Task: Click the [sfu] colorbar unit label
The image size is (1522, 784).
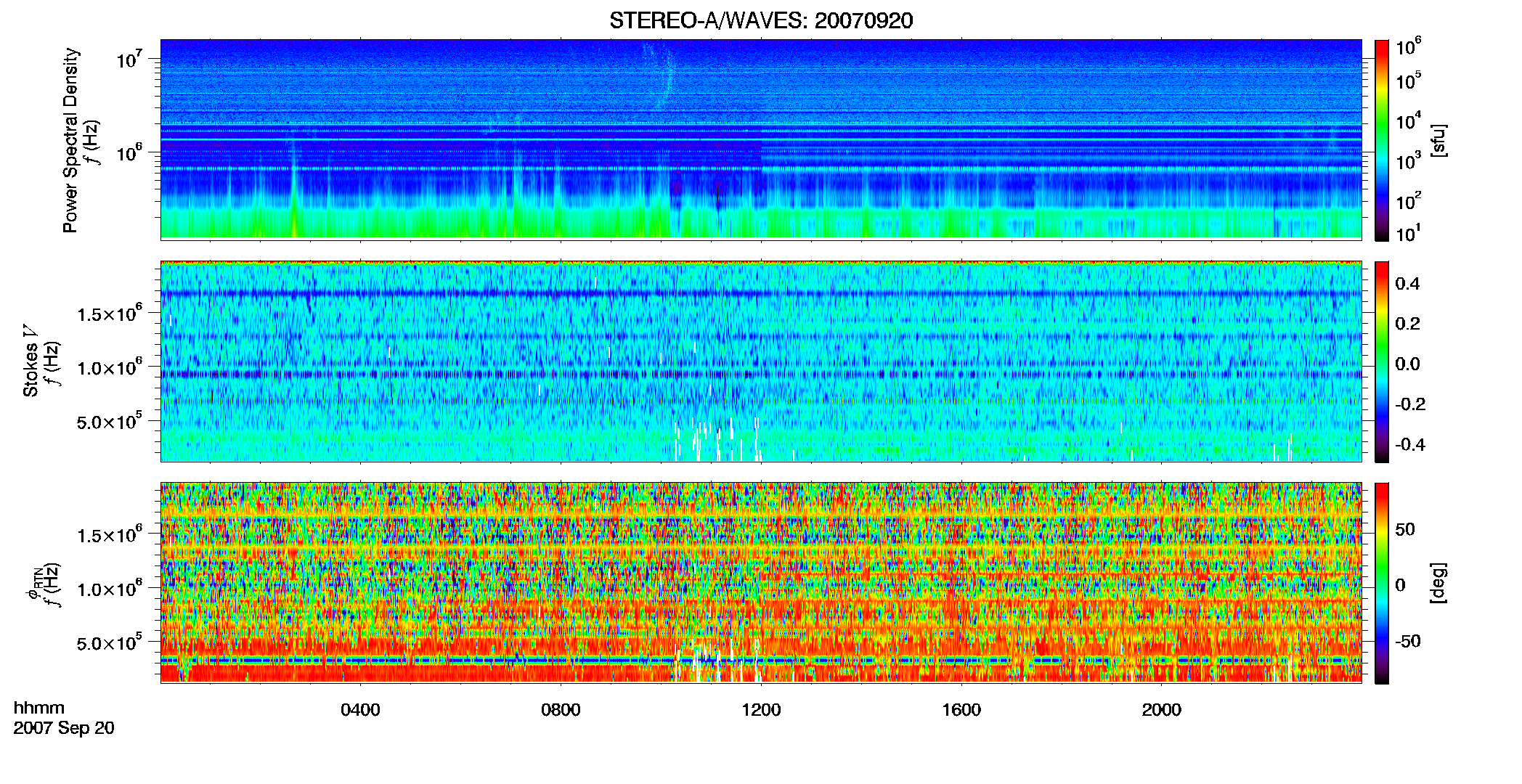Action: tap(1438, 140)
